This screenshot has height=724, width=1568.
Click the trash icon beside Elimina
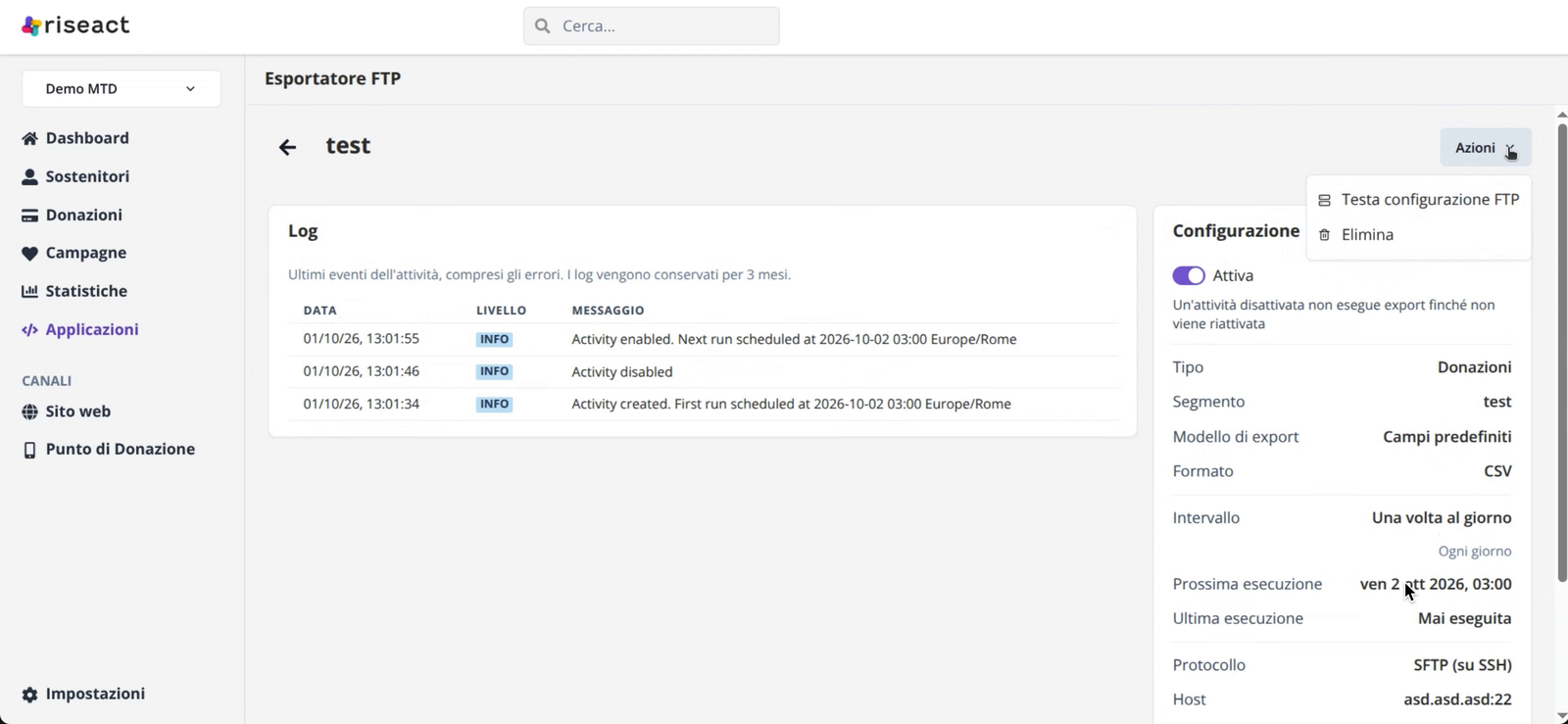click(1324, 235)
